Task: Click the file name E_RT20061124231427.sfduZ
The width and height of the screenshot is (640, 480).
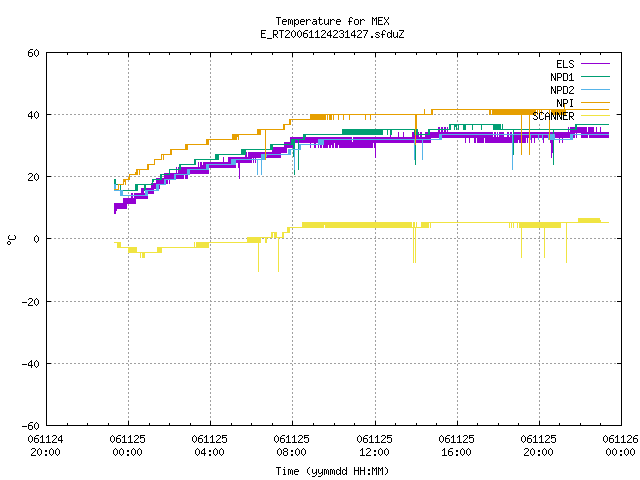Action: click(332, 34)
